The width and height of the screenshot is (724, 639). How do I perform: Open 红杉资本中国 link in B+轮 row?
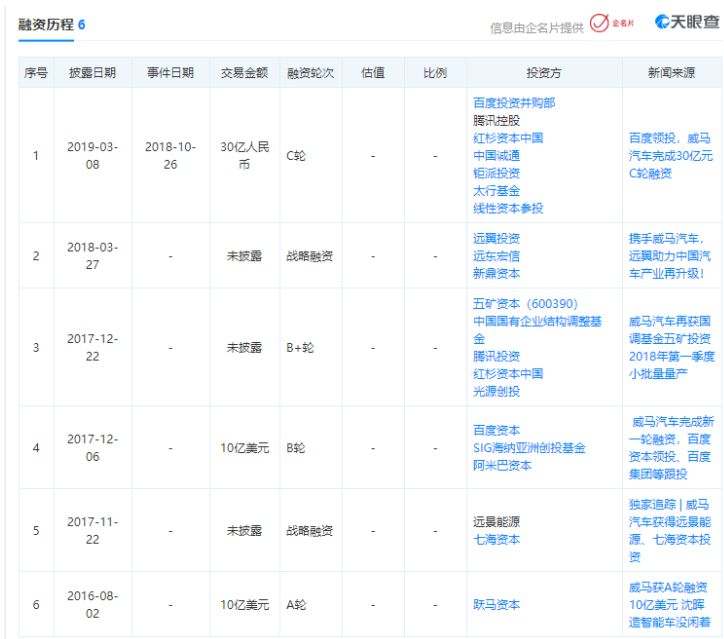click(508, 374)
